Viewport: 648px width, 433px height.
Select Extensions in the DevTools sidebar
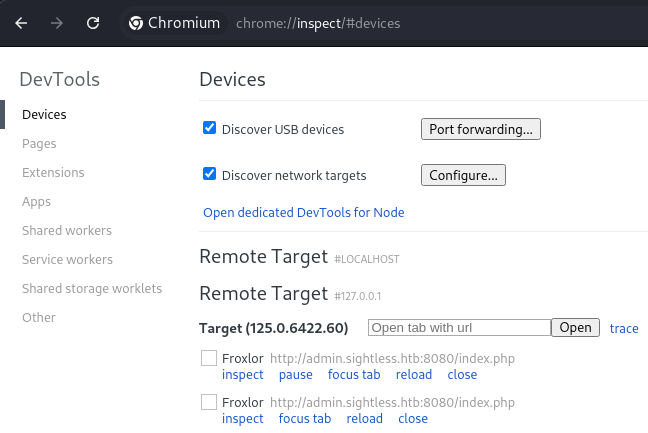click(53, 172)
